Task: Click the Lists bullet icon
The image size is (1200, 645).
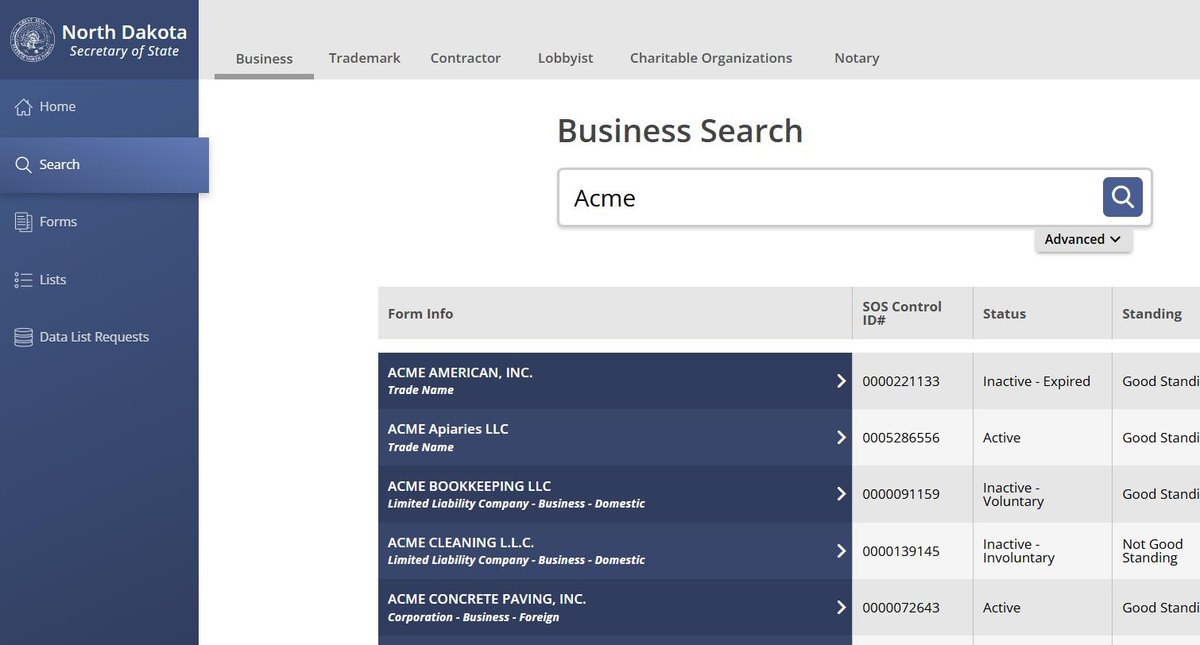Action: tap(23, 280)
